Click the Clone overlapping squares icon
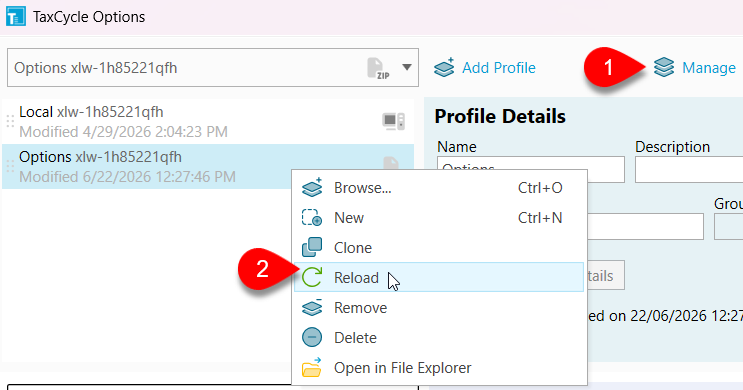743x390 pixels. tap(312, 247)
